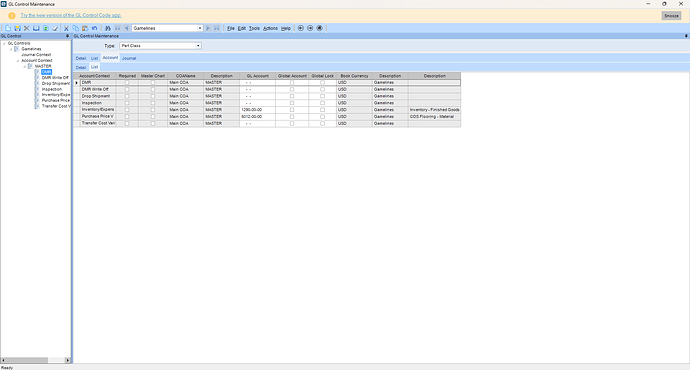Click the Delete record toolbar icon

point(27,28)
